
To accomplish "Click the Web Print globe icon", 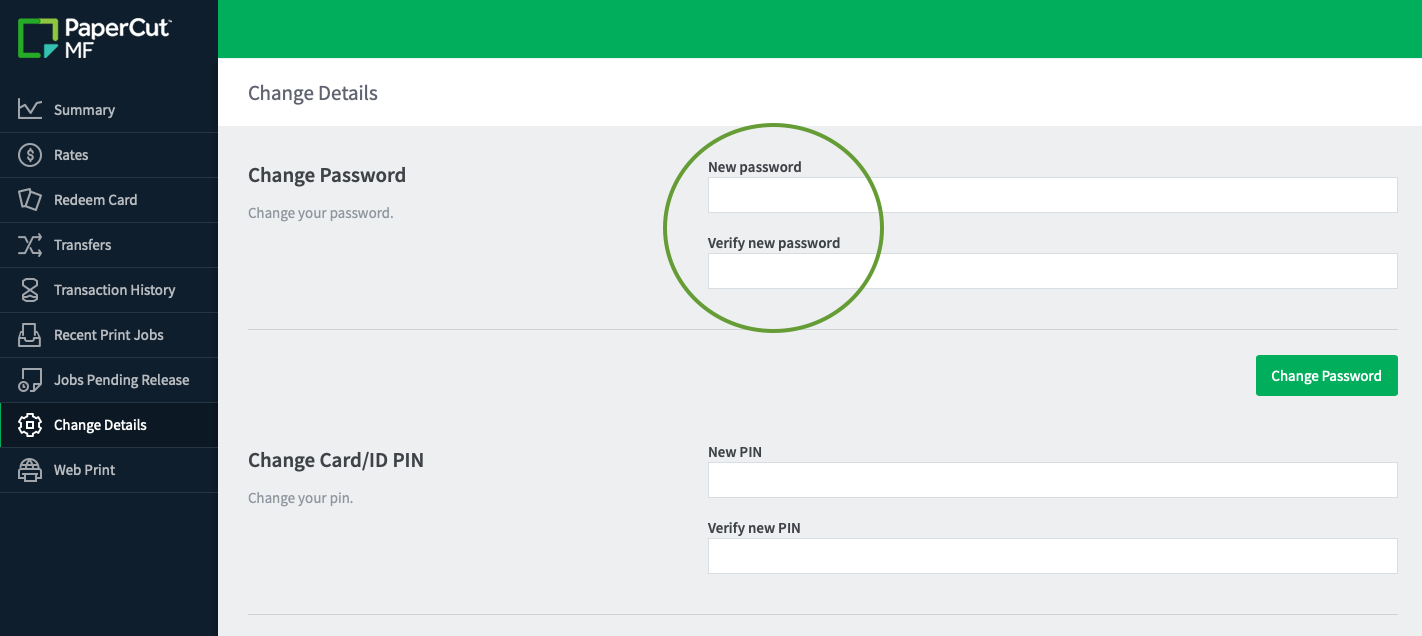I will click(30, 469).
